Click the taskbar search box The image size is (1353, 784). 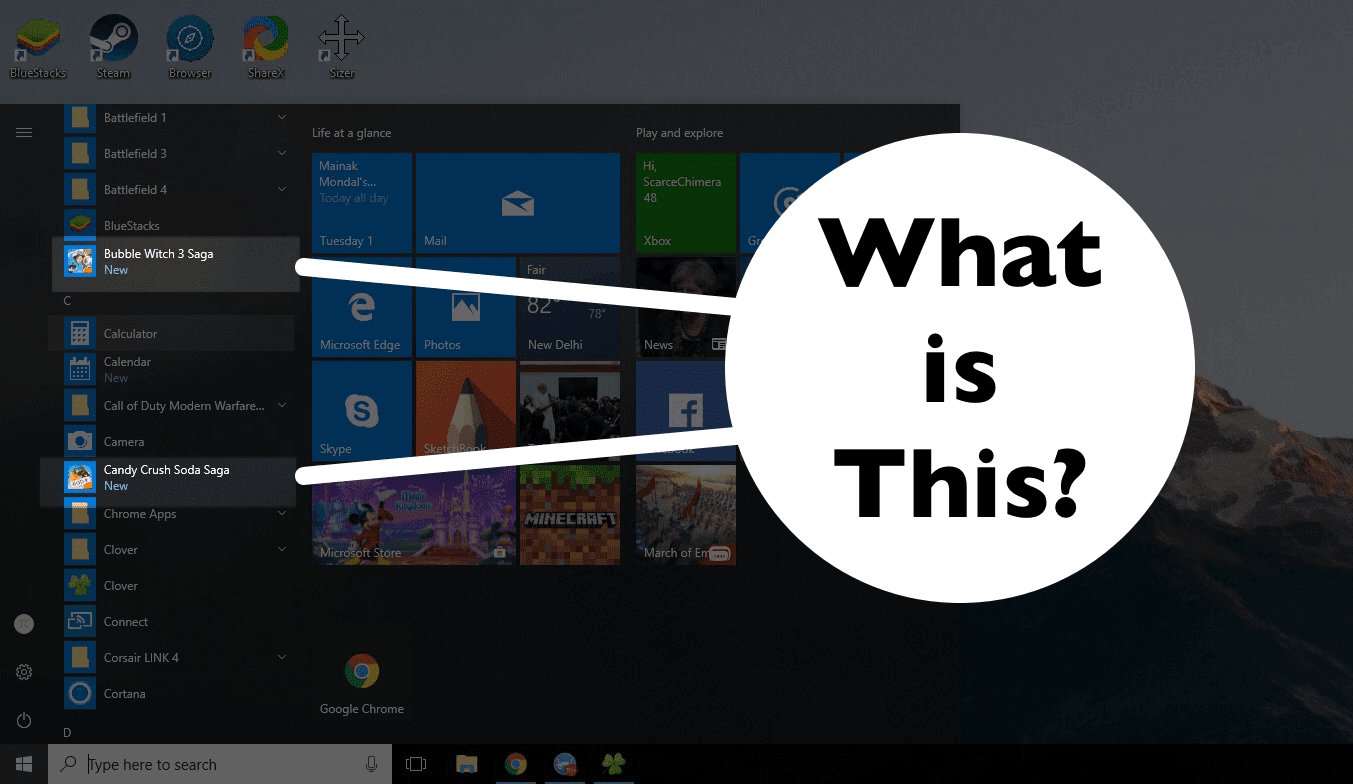pyautogui.click(x=220, y=764)
